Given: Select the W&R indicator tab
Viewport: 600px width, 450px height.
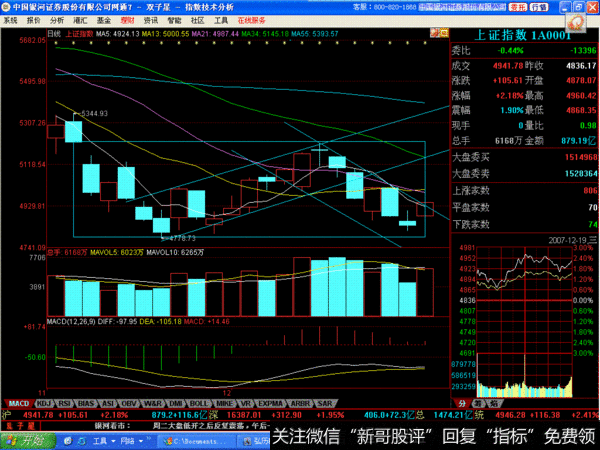Looking at the screenshot, I should tap(153, 403).
